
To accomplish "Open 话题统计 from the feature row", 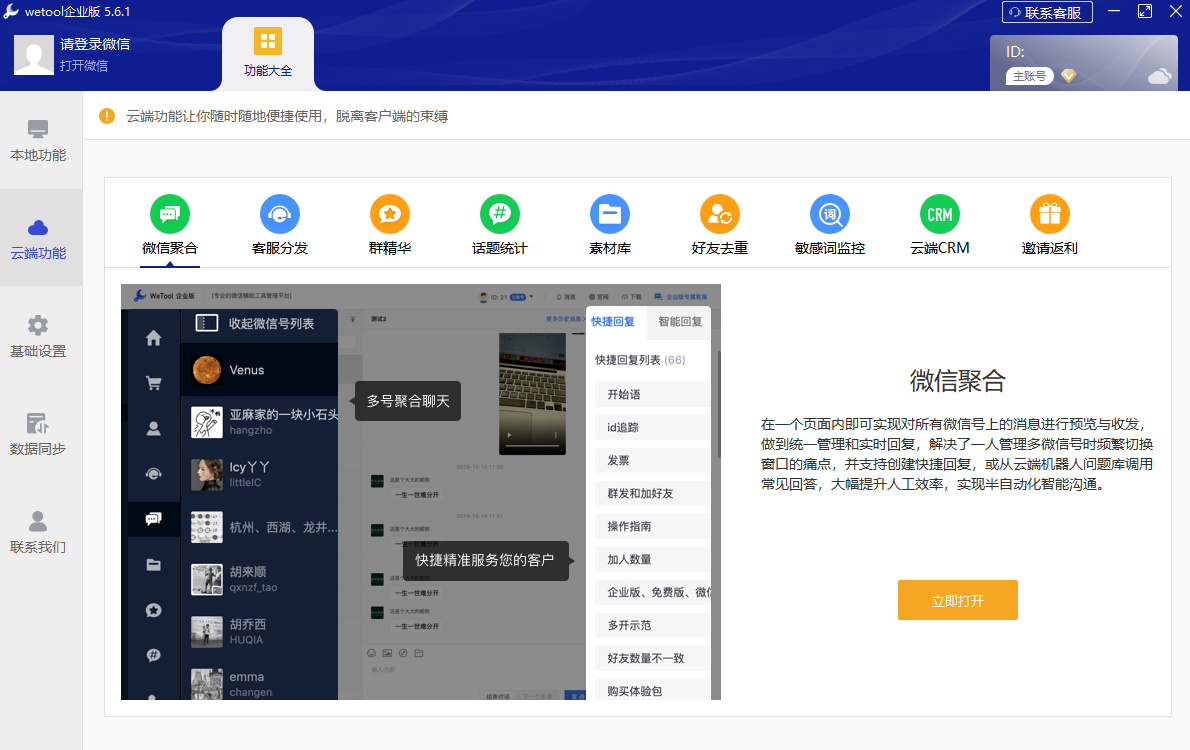I will (500, 214).
